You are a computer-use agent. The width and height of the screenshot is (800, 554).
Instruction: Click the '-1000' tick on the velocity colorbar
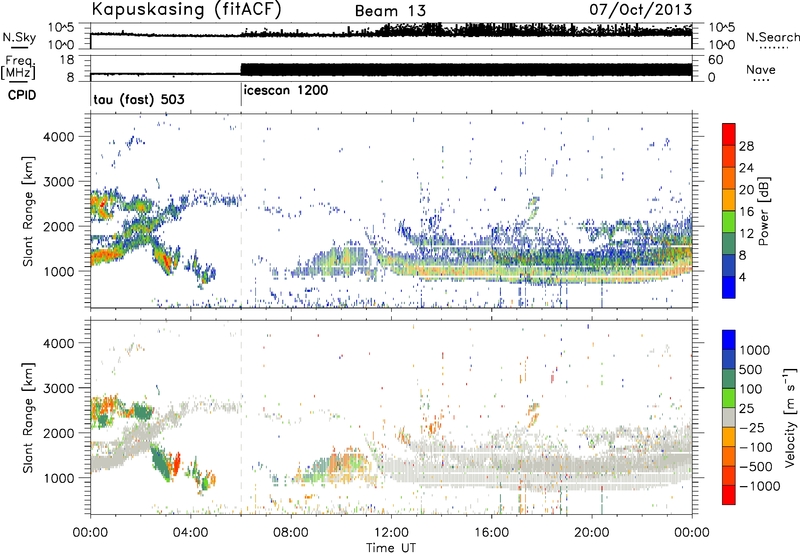click(x=759, y=486)
